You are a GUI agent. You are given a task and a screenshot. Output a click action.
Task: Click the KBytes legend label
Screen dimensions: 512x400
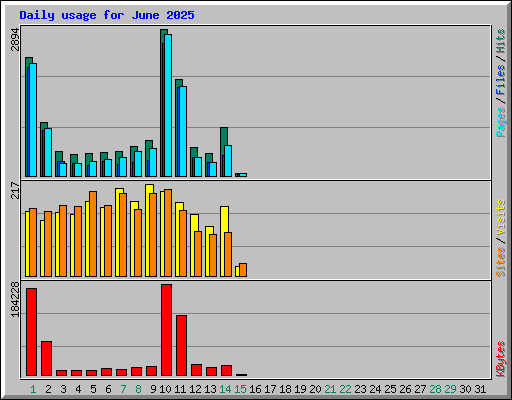pos(501,359)
